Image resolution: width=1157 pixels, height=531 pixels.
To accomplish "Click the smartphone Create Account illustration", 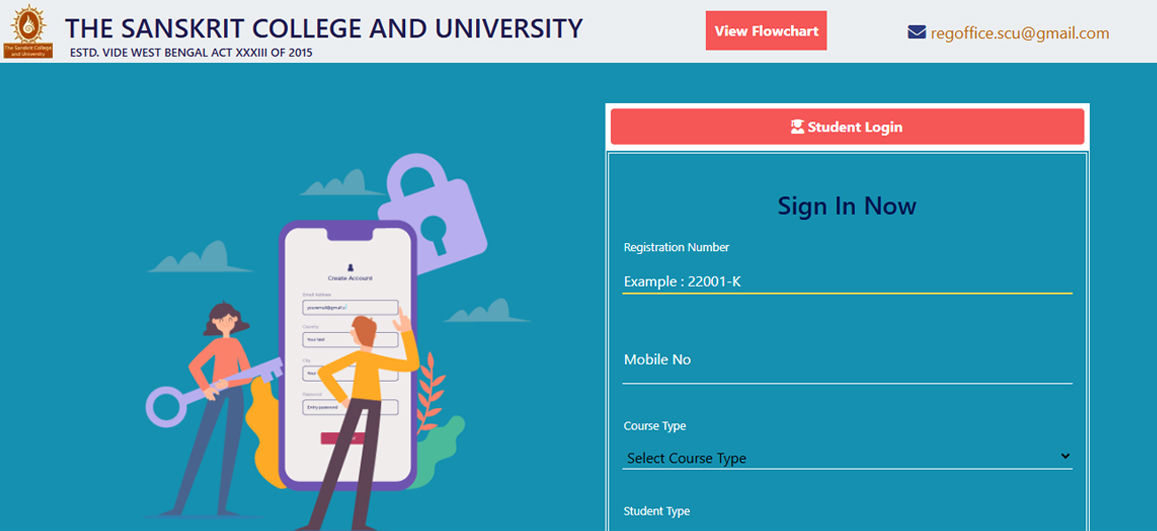I will (x=348, y=355).
